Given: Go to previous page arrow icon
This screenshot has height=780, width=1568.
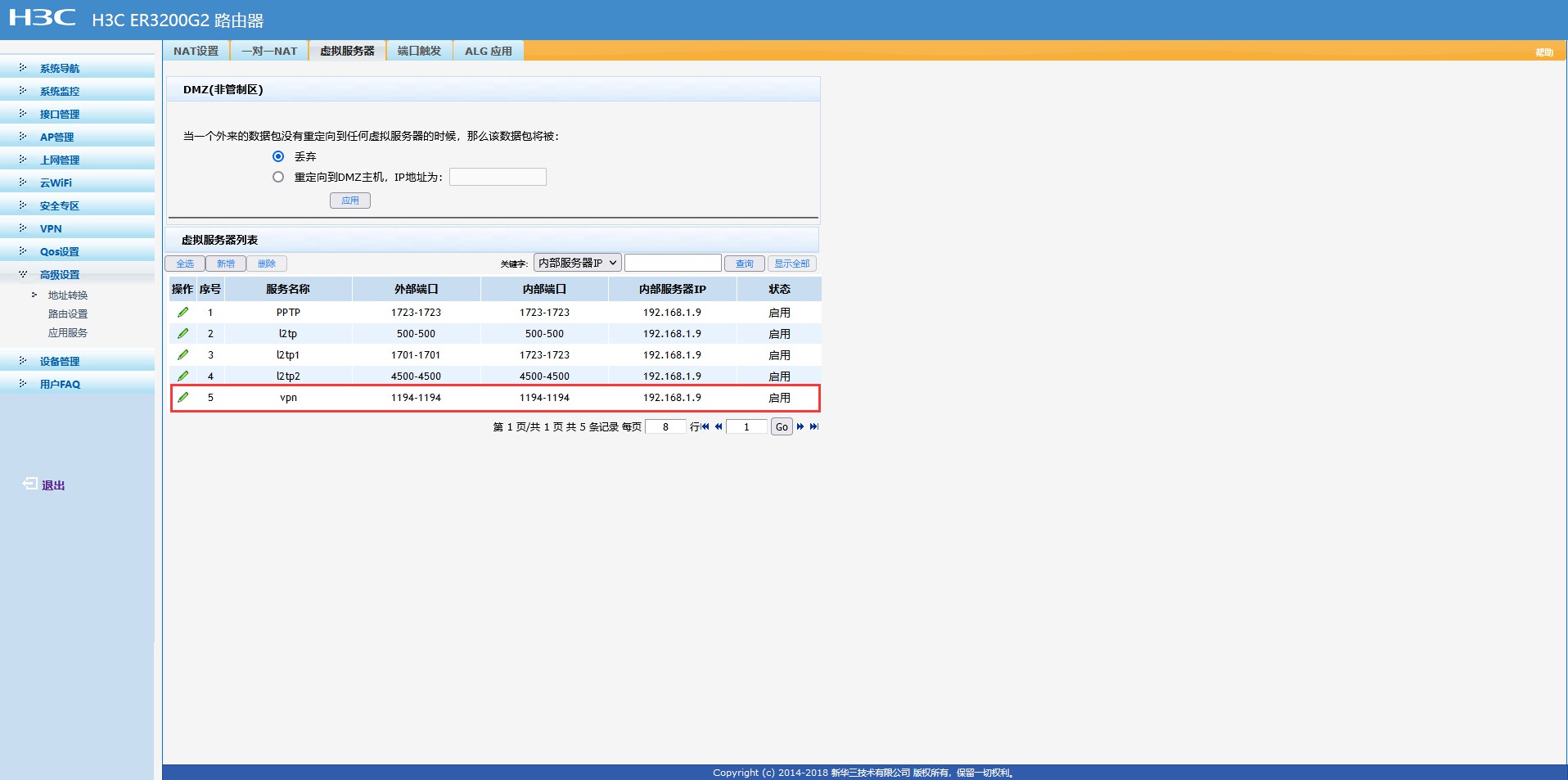Looking at the screenshot, I should coord(719,426).
